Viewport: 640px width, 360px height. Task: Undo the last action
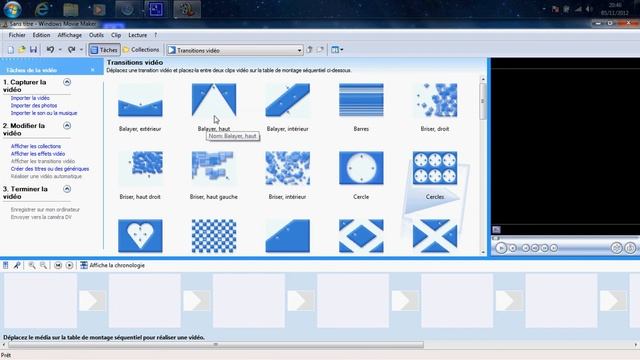click(51, 50)
